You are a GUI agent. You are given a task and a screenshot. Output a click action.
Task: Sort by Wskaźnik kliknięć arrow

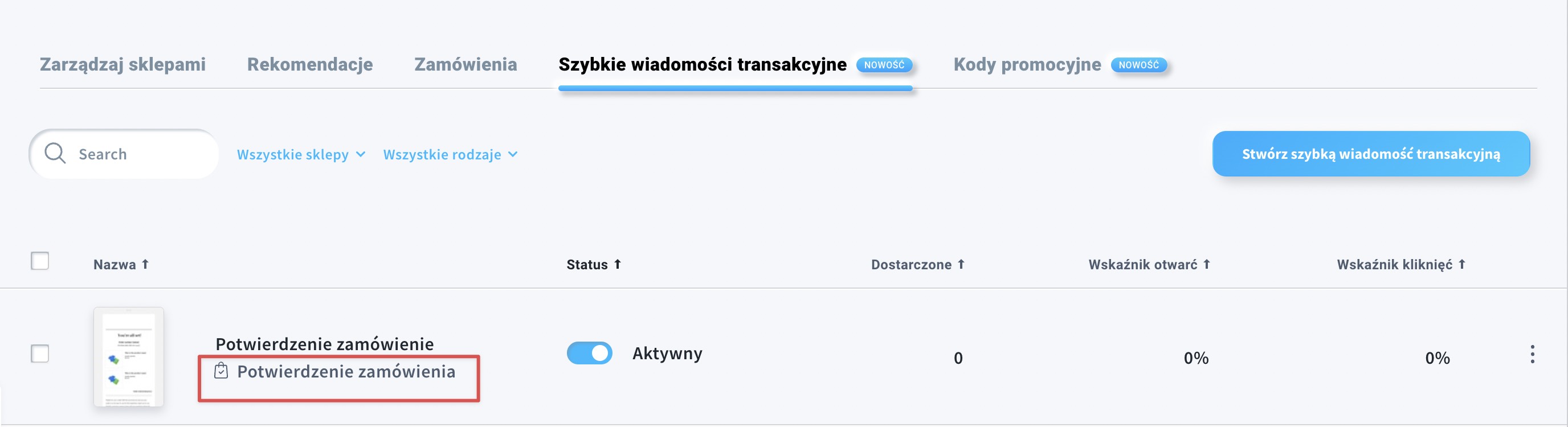(x=1461, y=264)
